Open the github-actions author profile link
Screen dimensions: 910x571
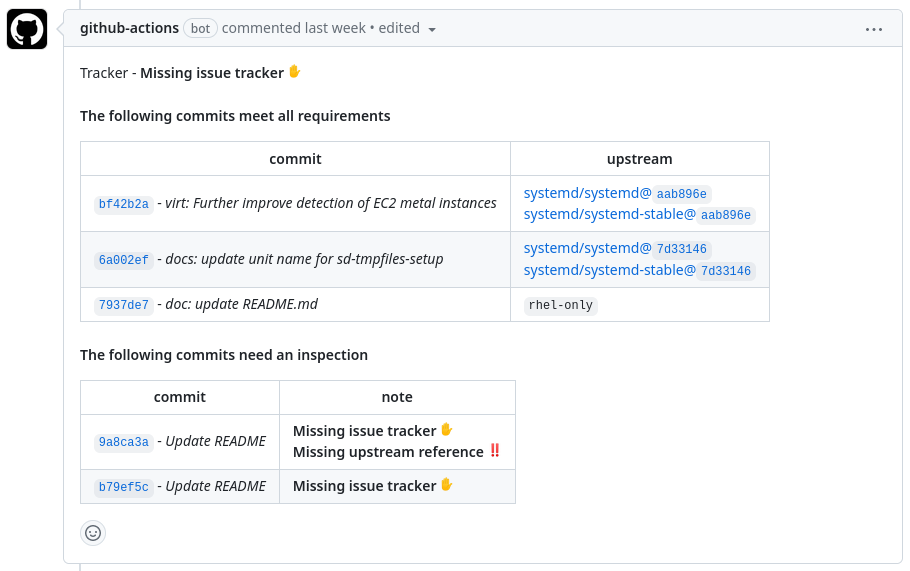point(129,28)
